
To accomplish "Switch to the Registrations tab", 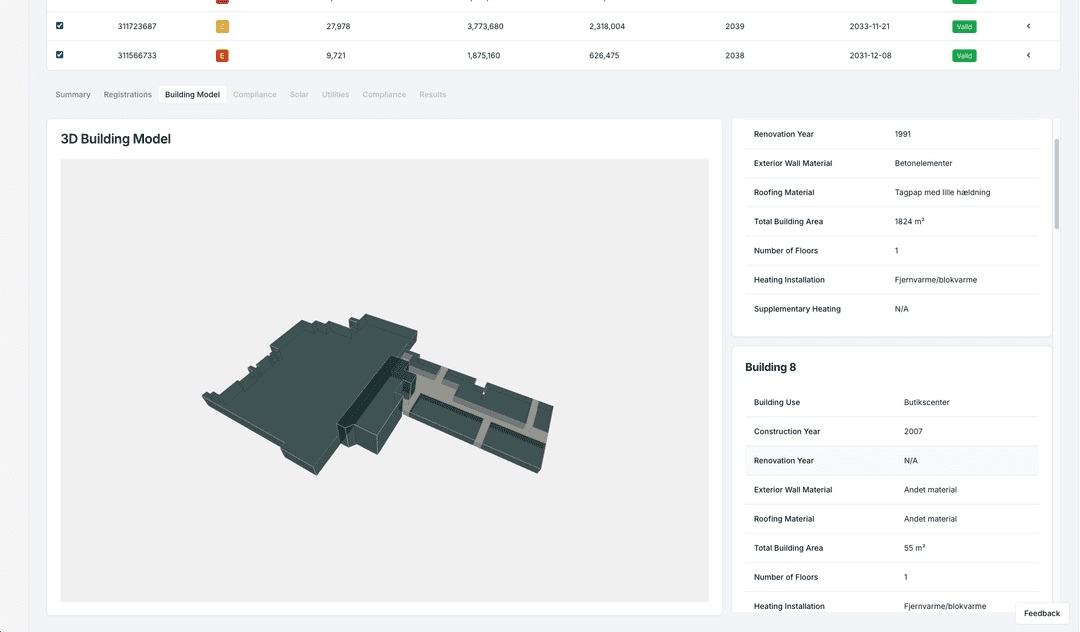I will pos(127,94).
